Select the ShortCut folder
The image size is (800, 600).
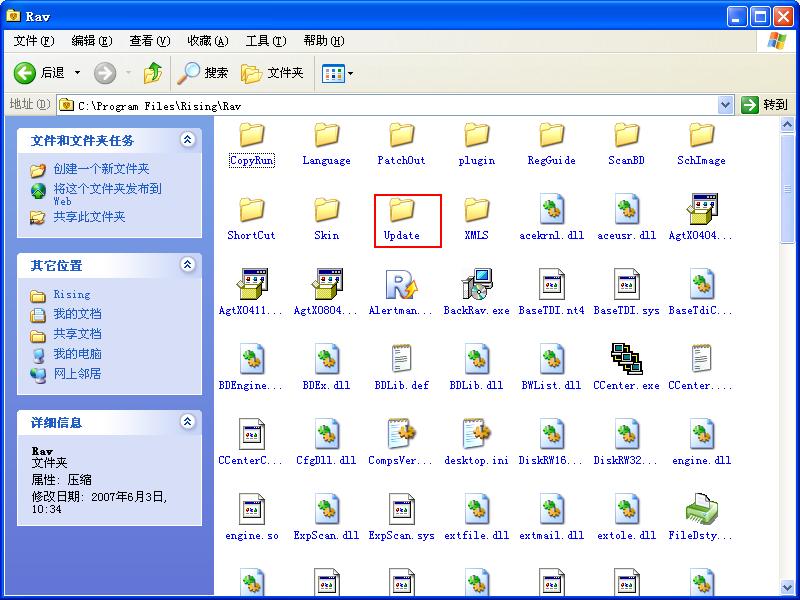tap(252, 220)
